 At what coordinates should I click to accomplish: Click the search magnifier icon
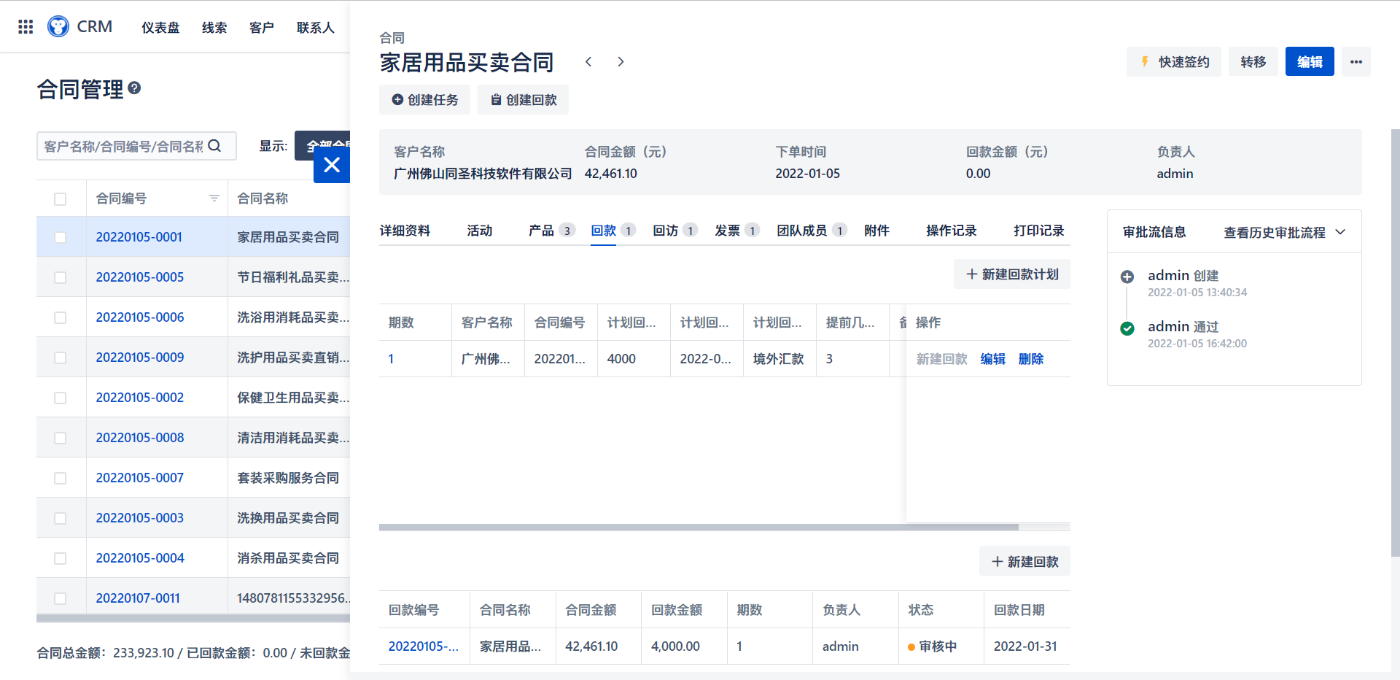point(215,146)
